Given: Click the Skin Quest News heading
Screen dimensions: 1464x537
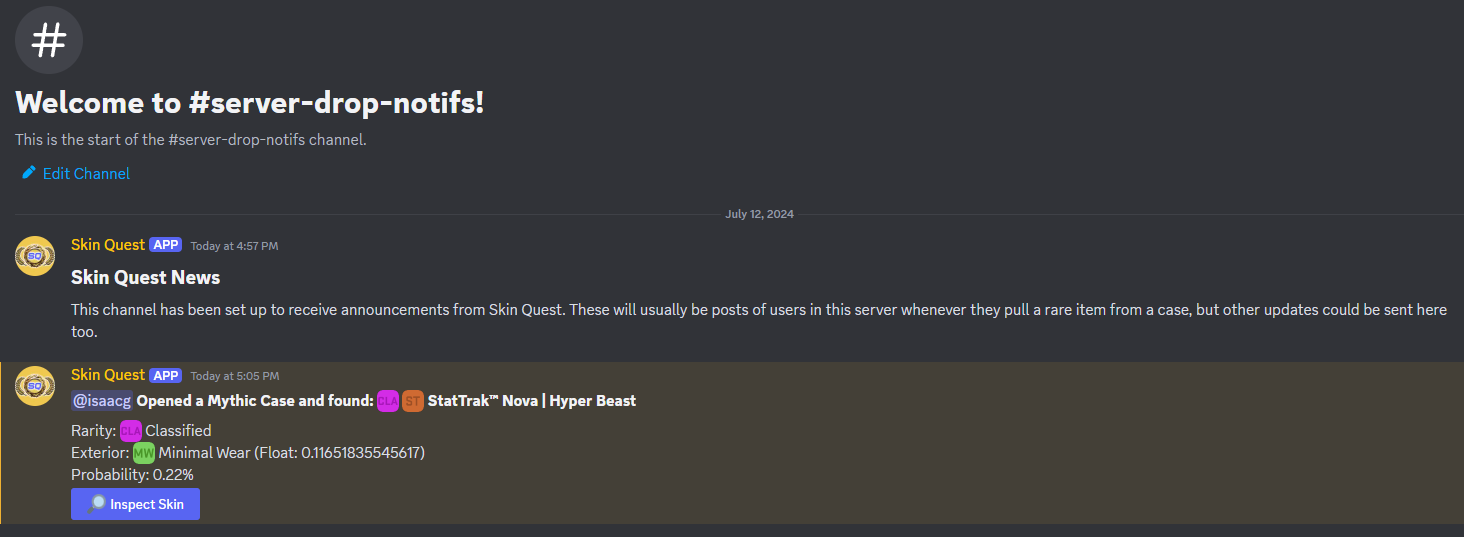Looking at the screenshot, I should point(146,277).
